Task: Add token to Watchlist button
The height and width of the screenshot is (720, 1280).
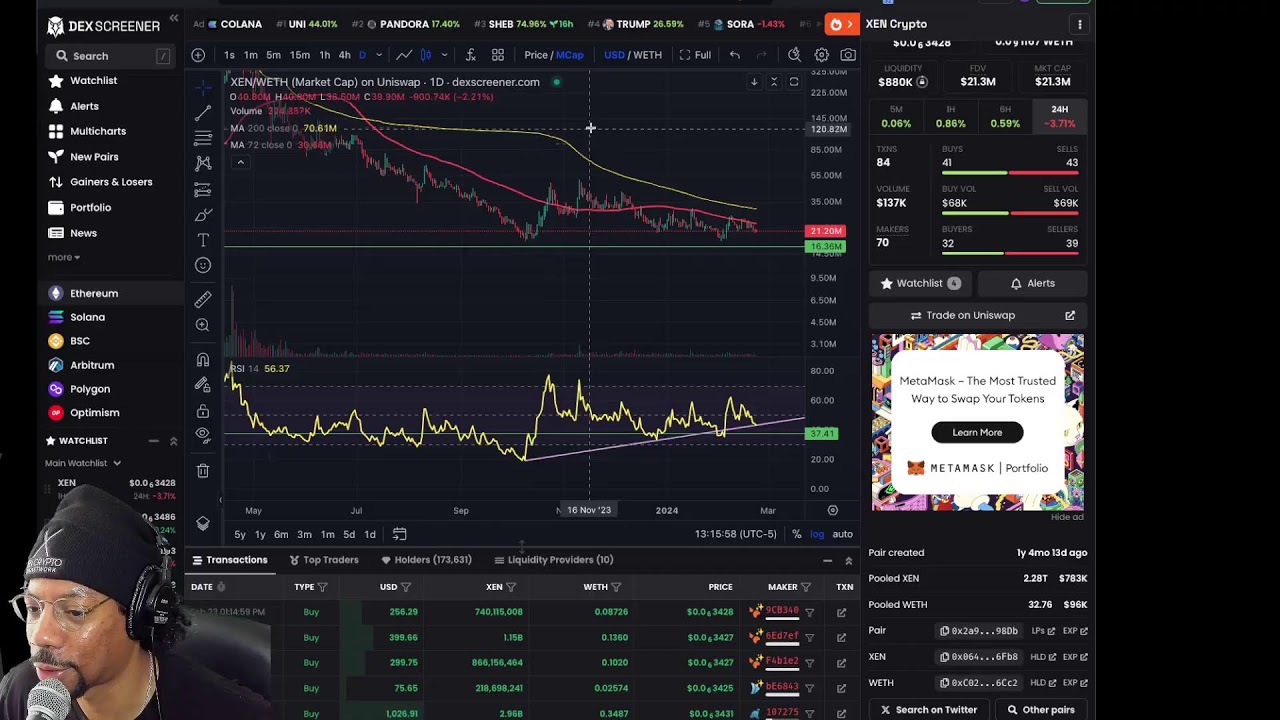Action: (x=920, y=283)
